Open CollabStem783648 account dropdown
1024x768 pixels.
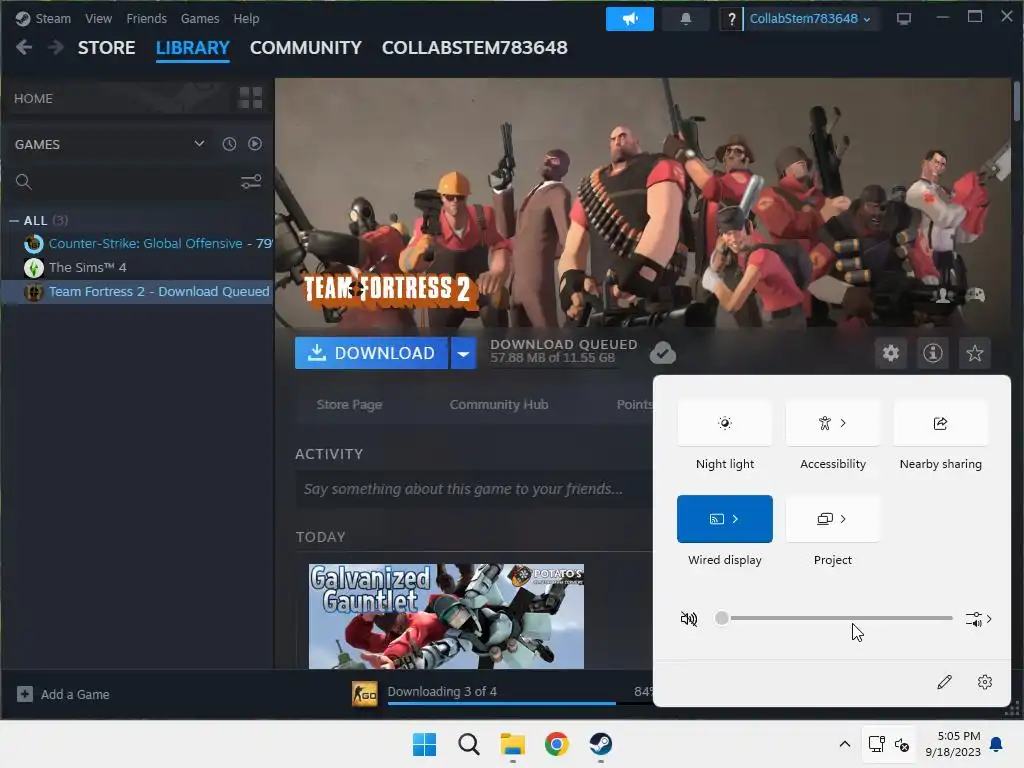(810, 19)
